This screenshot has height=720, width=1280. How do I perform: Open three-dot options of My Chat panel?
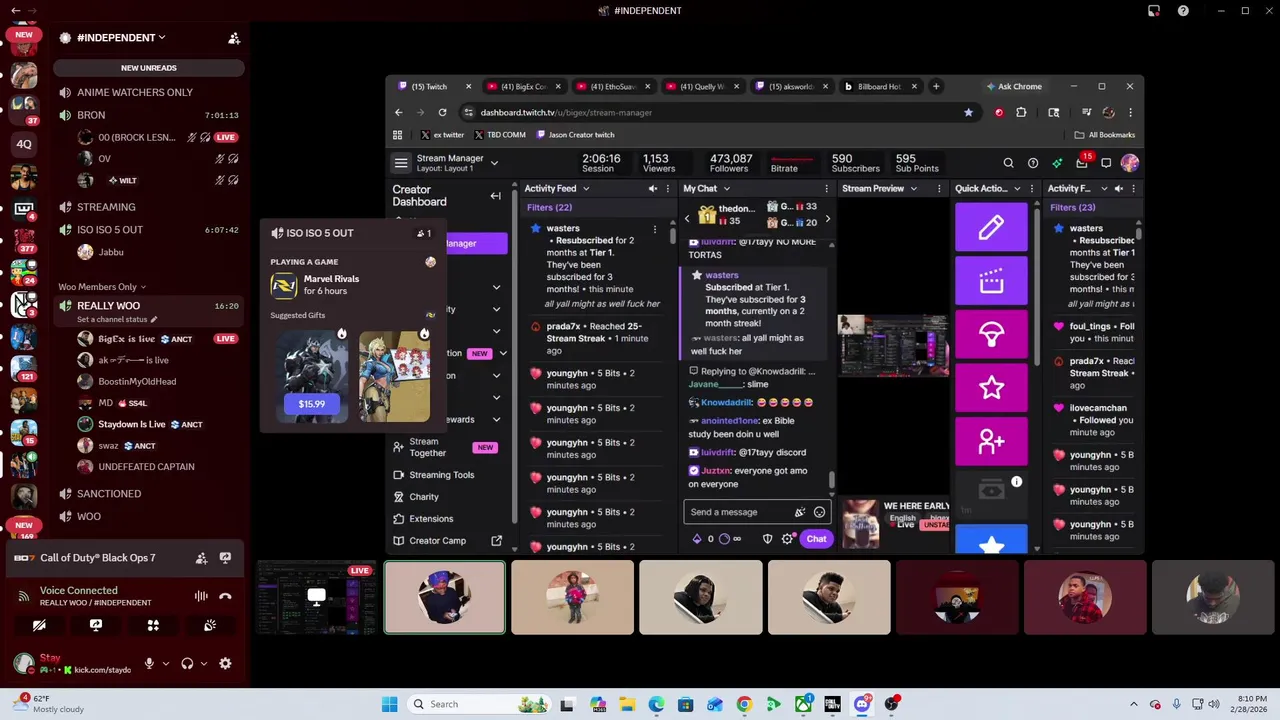tap(826, 188)
